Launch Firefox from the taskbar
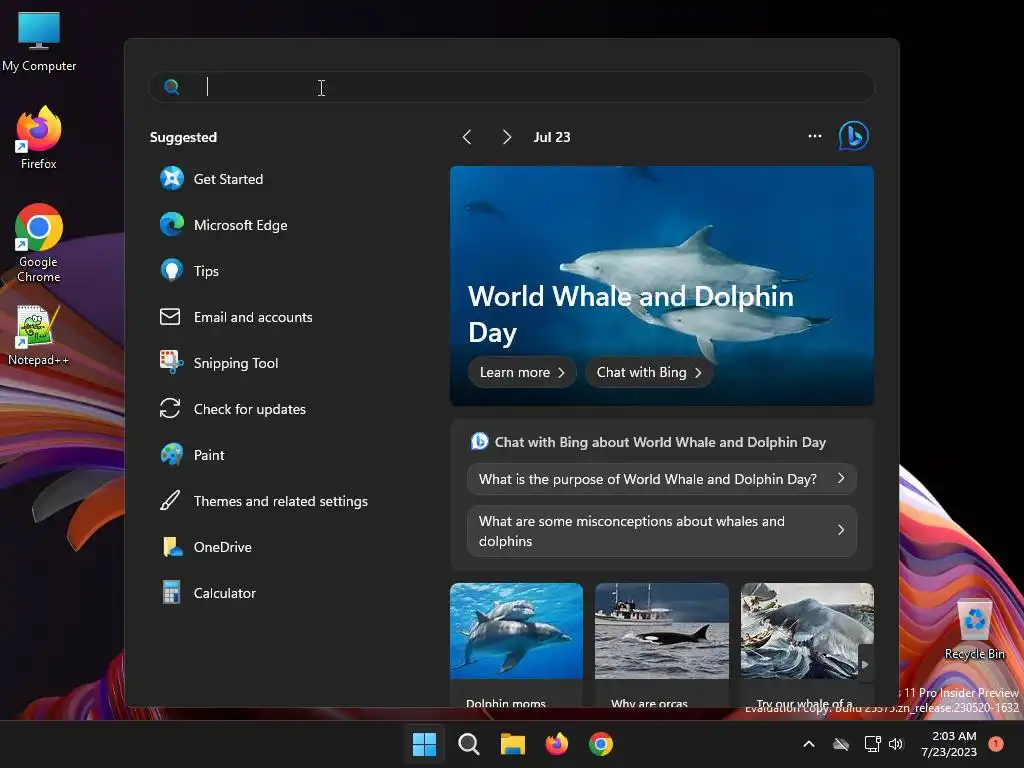 [x=556, y=744]
